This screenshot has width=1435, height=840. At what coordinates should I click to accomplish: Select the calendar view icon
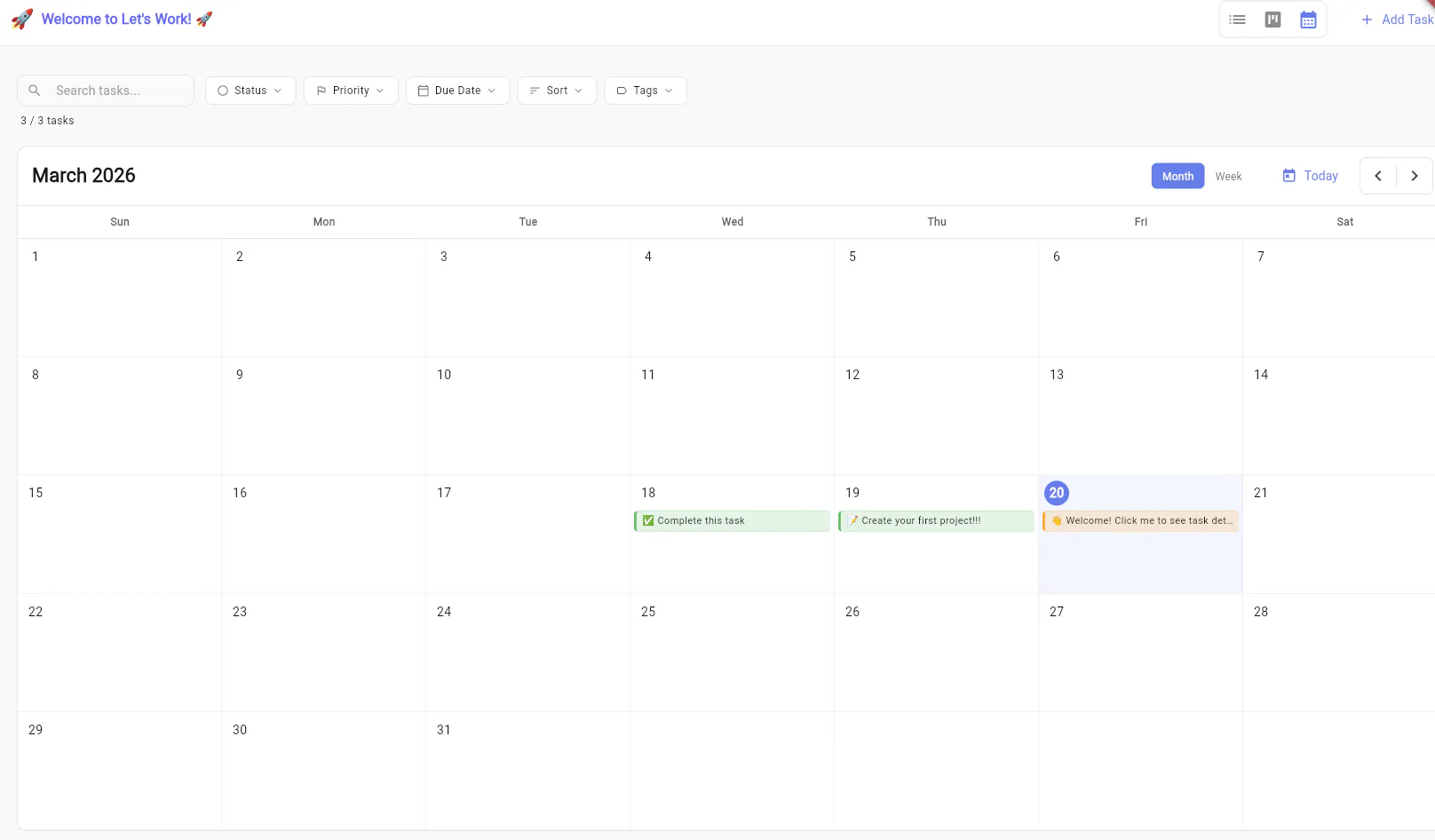pos(1308,20)
